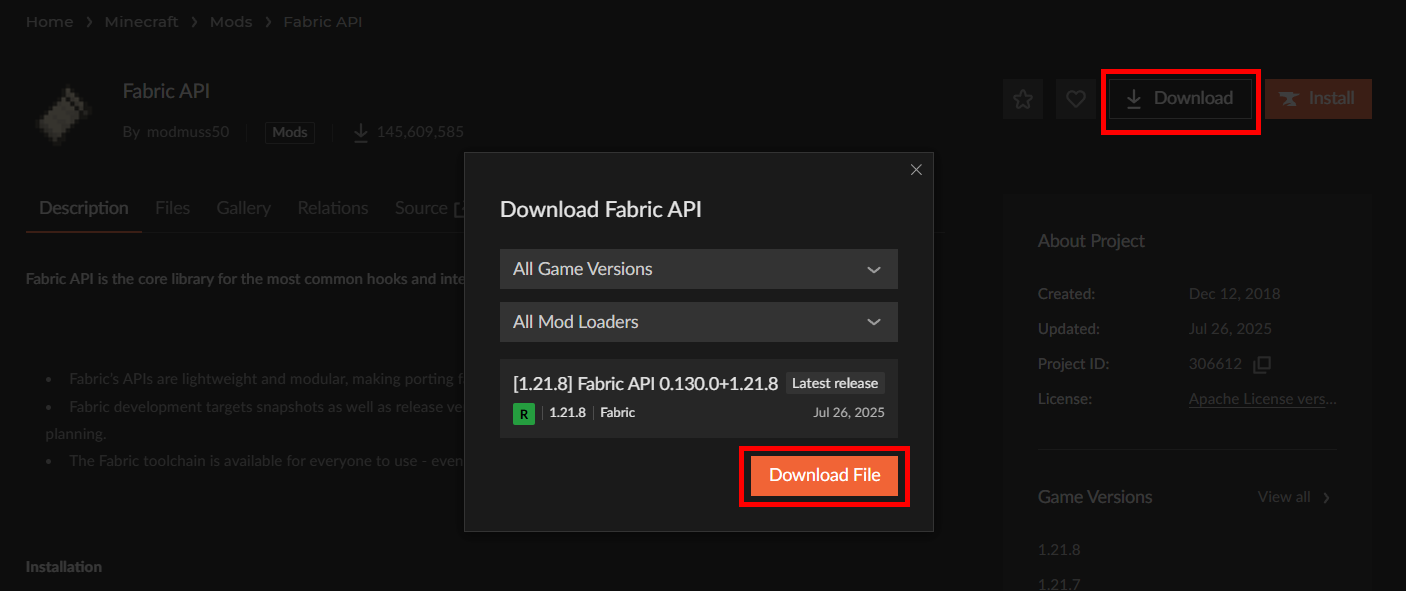This screenshot has height=591, width=1406.
Task: Go to Mods breadcrumb
Action: (x=231, y=21)
